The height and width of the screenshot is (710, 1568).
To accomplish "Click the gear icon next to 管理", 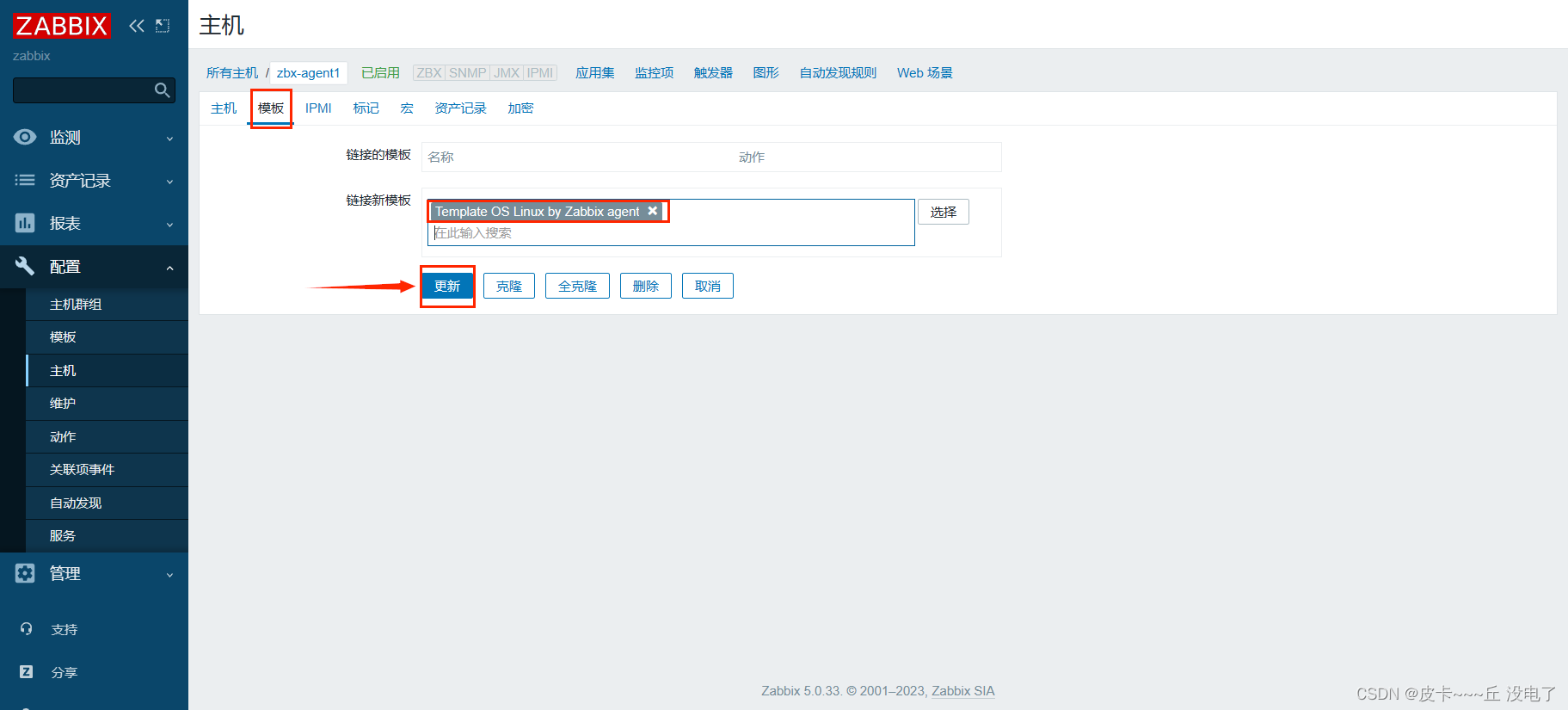I will [x=25, y=573].
